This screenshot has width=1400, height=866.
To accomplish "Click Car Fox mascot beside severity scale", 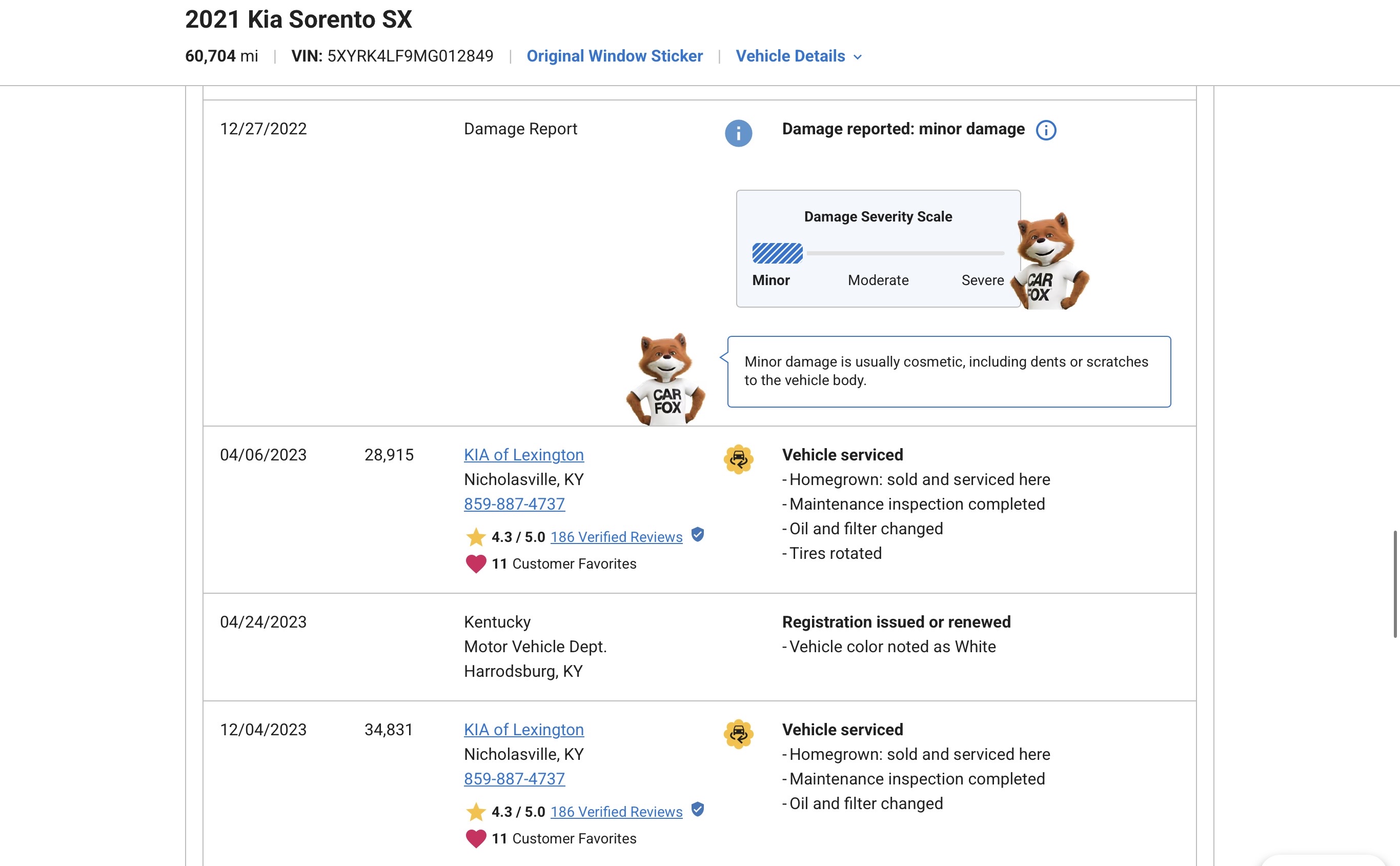I will 1050,261.
